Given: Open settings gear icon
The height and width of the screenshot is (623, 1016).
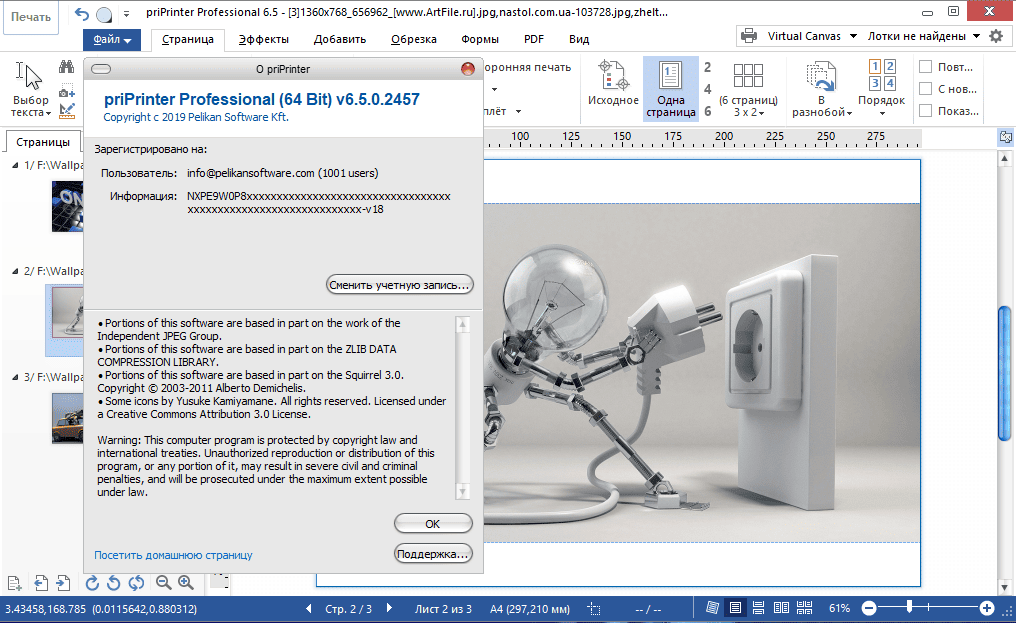Looking at the screenshot, I should (996, 36).
